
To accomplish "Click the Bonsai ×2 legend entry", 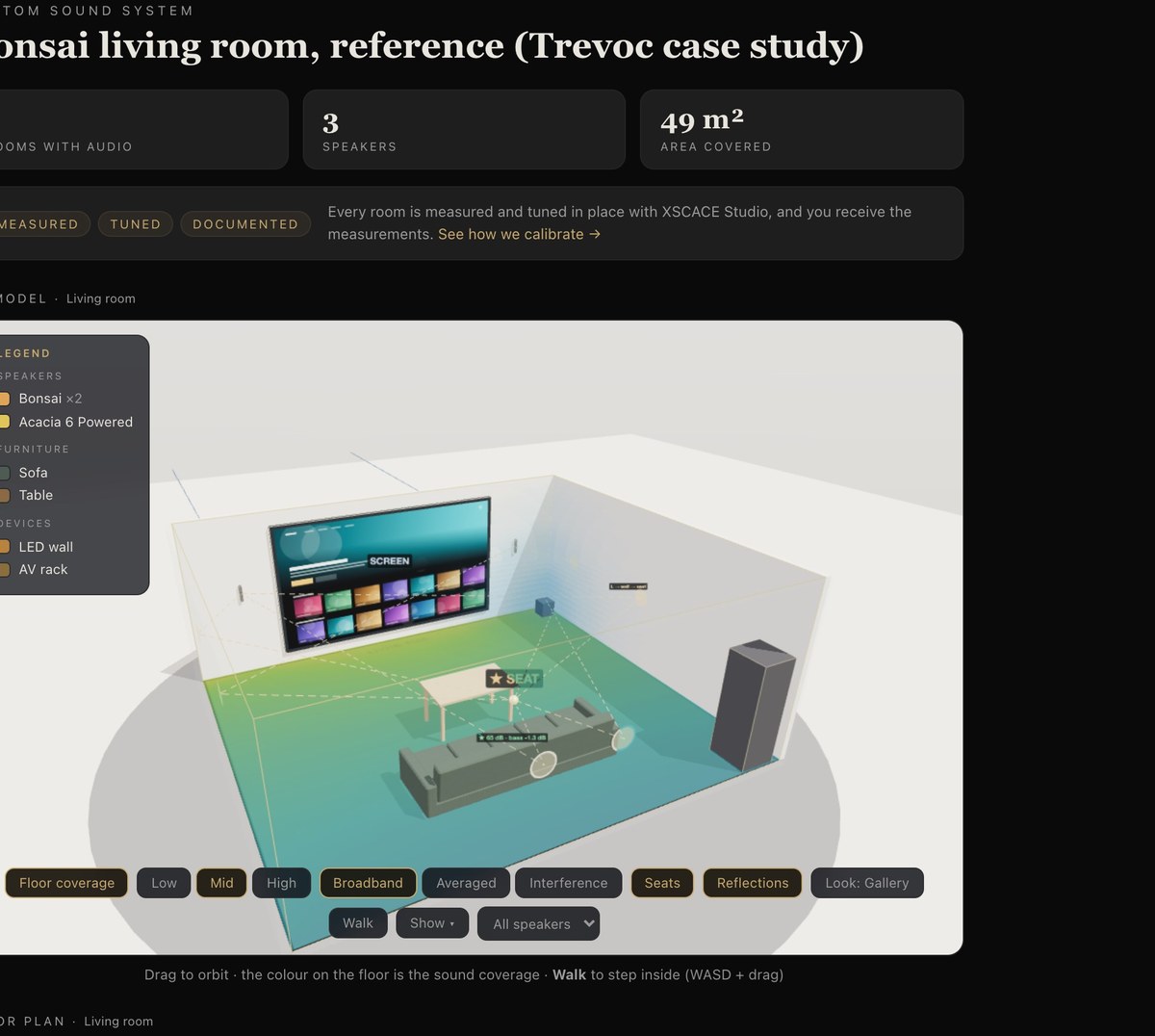I will (43, 399).
